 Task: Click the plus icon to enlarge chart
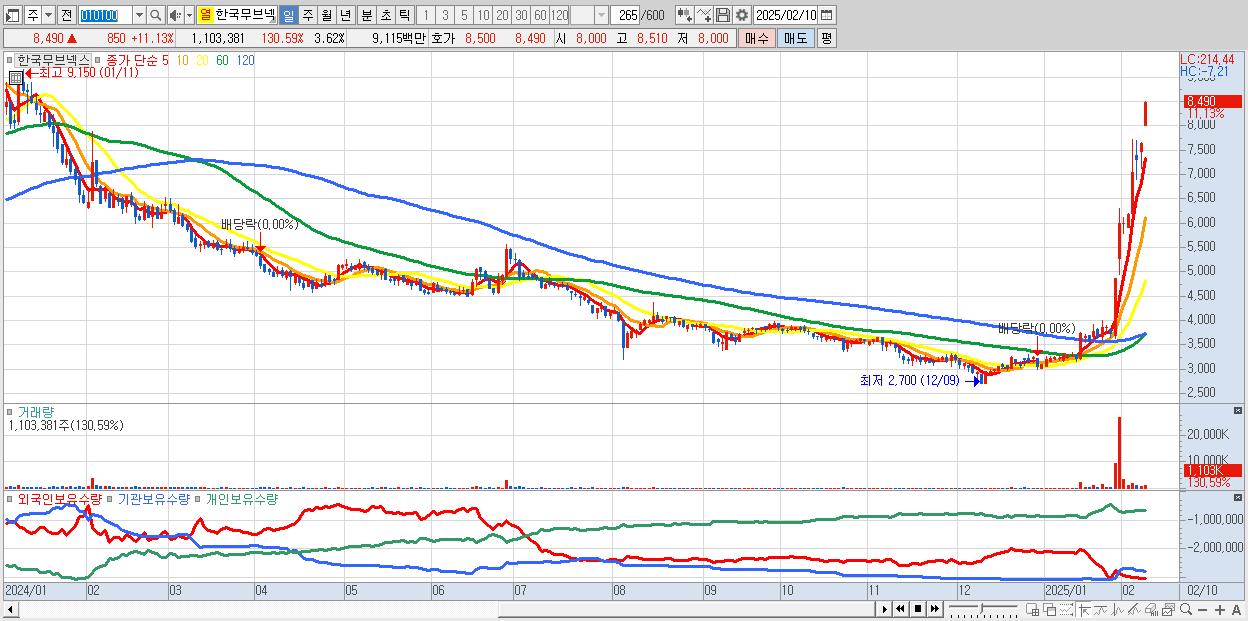[1220, 610]
